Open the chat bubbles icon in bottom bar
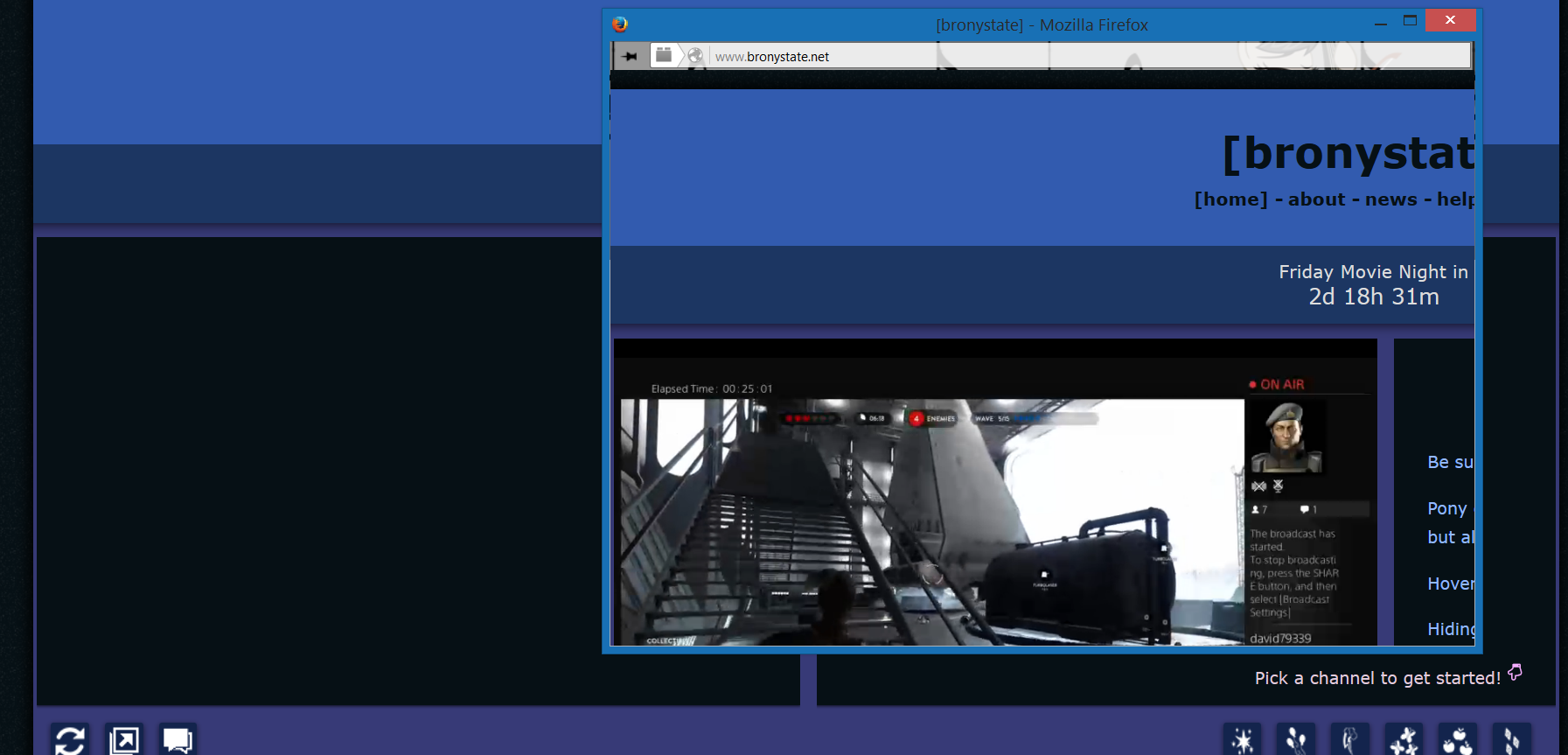 click(178, 740)
